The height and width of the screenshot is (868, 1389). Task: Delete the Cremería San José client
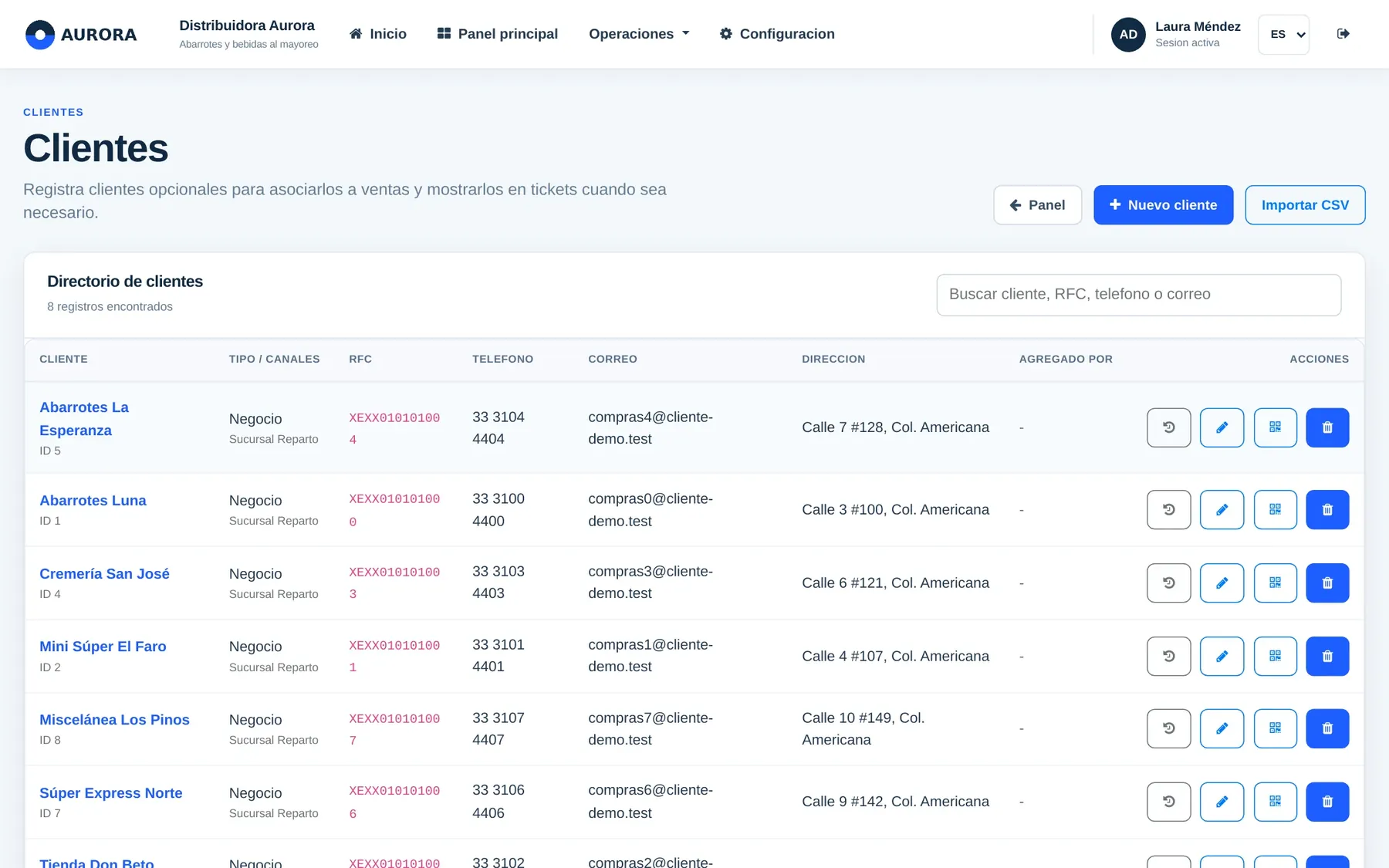tap(1327, 583)
